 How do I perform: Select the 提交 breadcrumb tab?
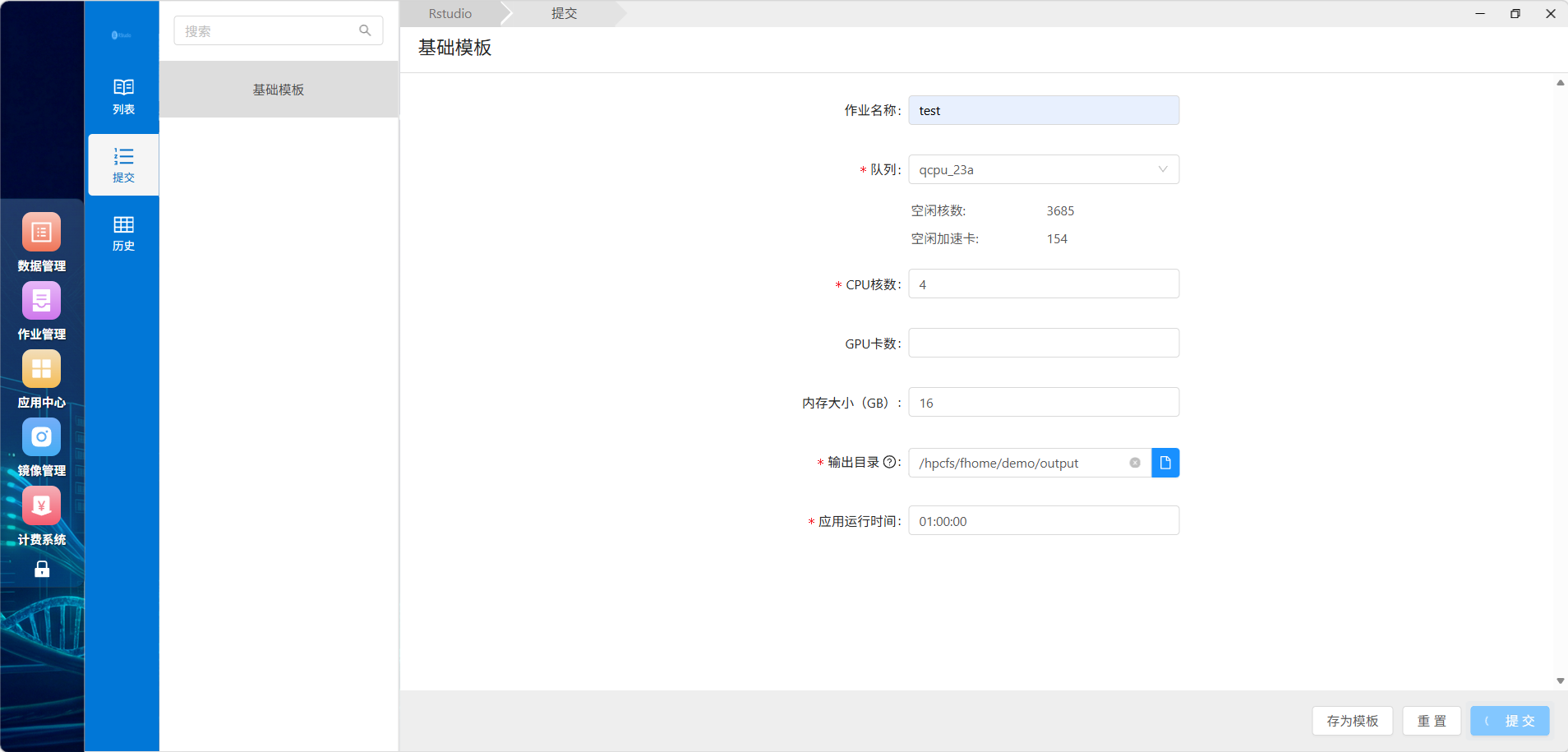pyautogui.click(x=565, y=14)
